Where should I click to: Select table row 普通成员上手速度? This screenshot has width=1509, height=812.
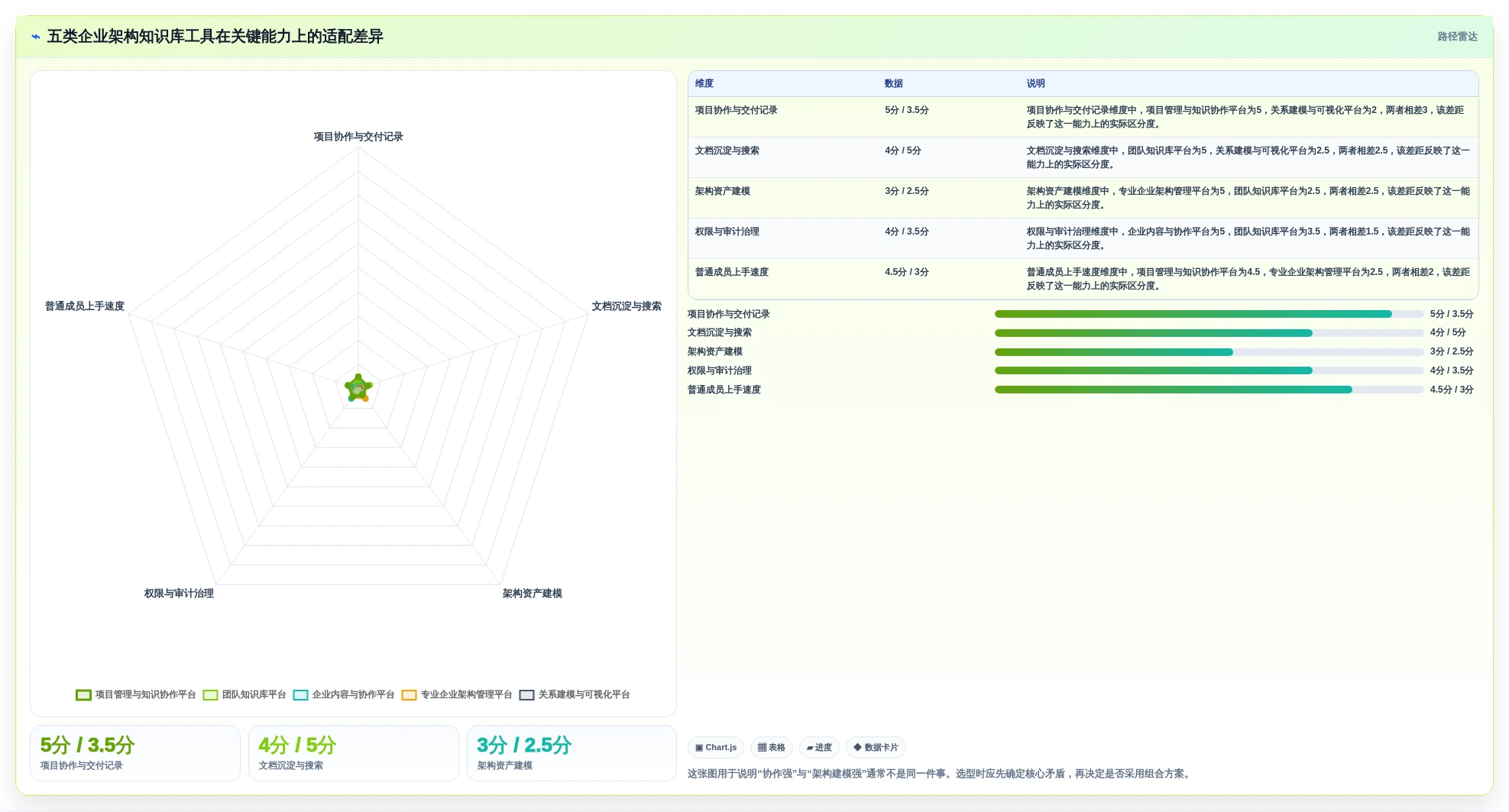[x=1083, y=279]
